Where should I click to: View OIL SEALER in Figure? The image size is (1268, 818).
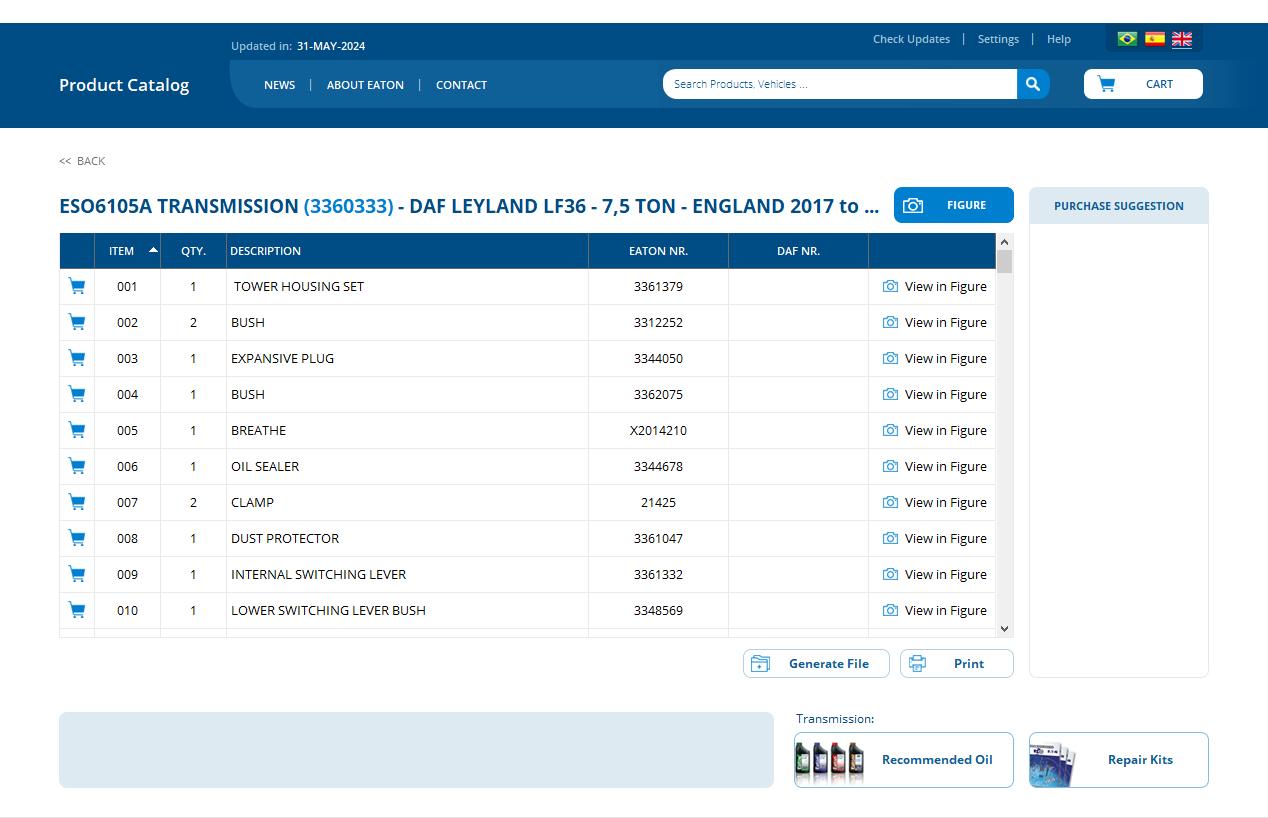[x=935, y=466]
